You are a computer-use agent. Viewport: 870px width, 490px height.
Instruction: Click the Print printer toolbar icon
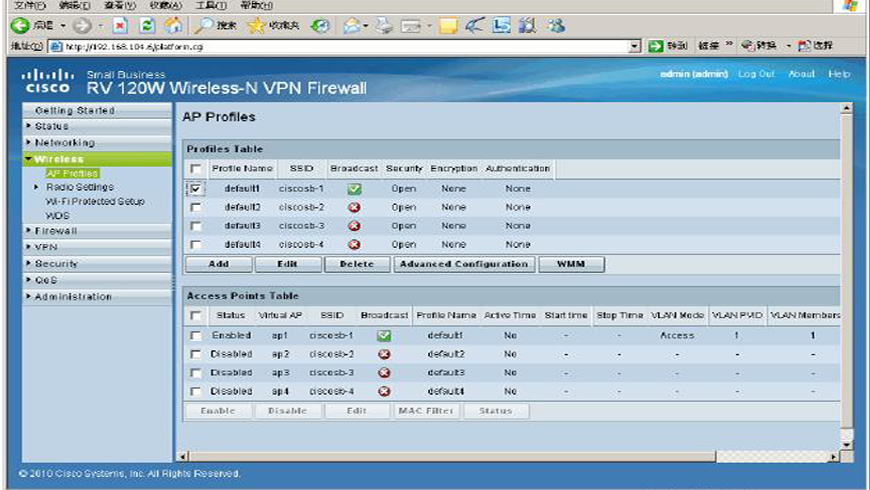[384, 26]
